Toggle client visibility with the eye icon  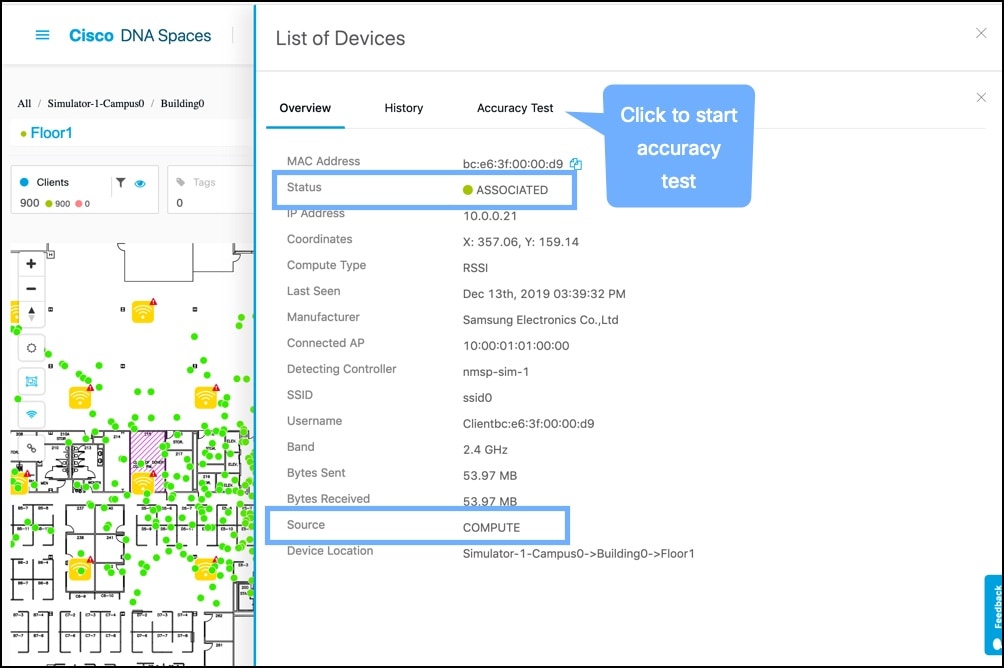(x=140, y=183)
